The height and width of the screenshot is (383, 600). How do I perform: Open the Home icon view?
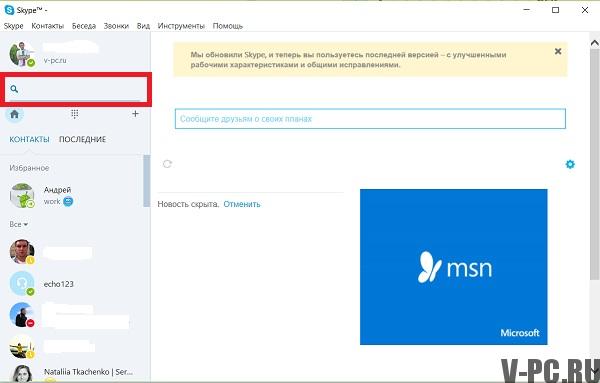(15, 114)
